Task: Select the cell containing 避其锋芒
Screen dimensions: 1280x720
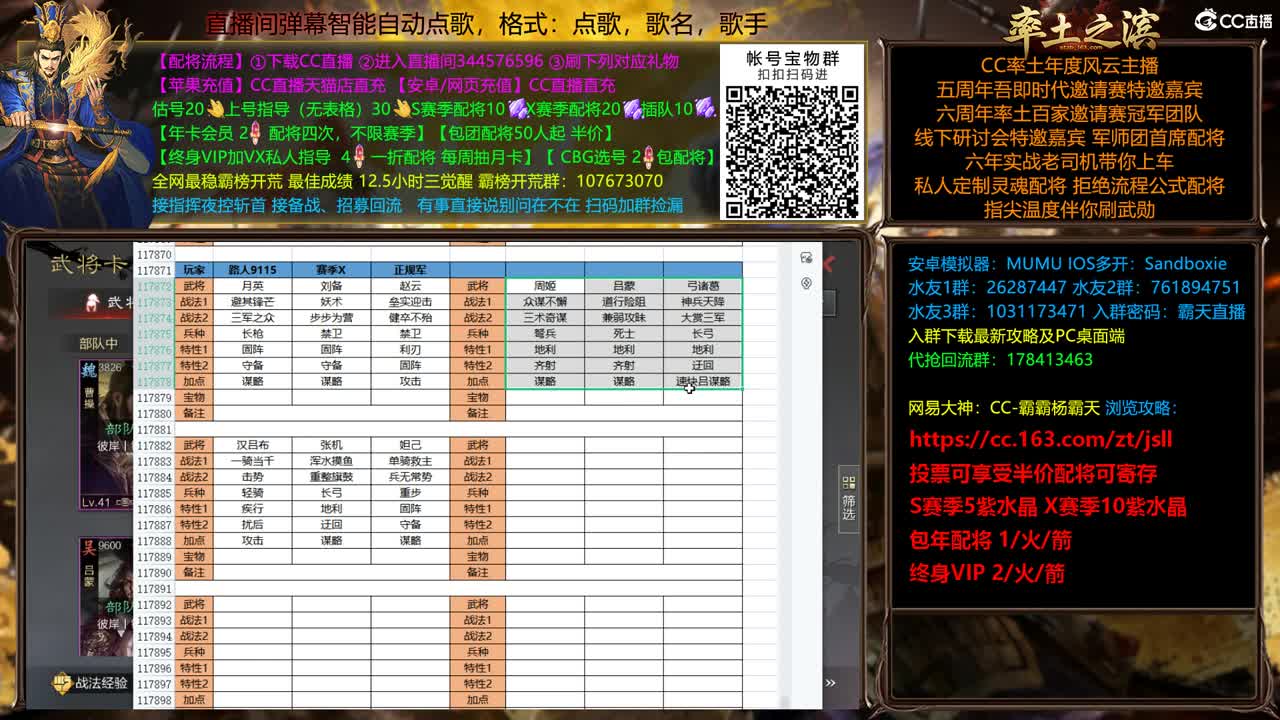Action: click(x=252, y=302)
